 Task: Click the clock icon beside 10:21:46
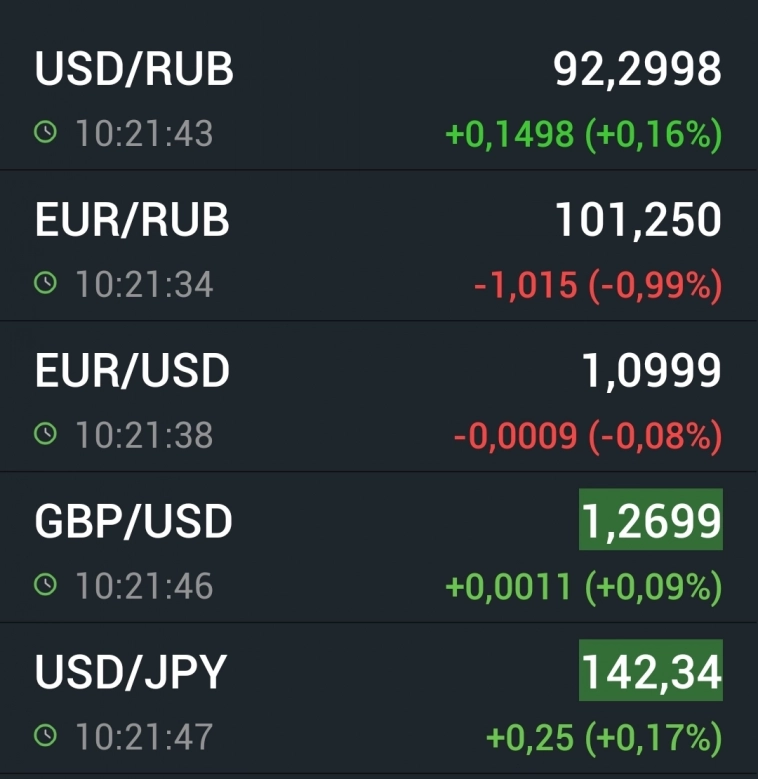[x=45, y=585]
